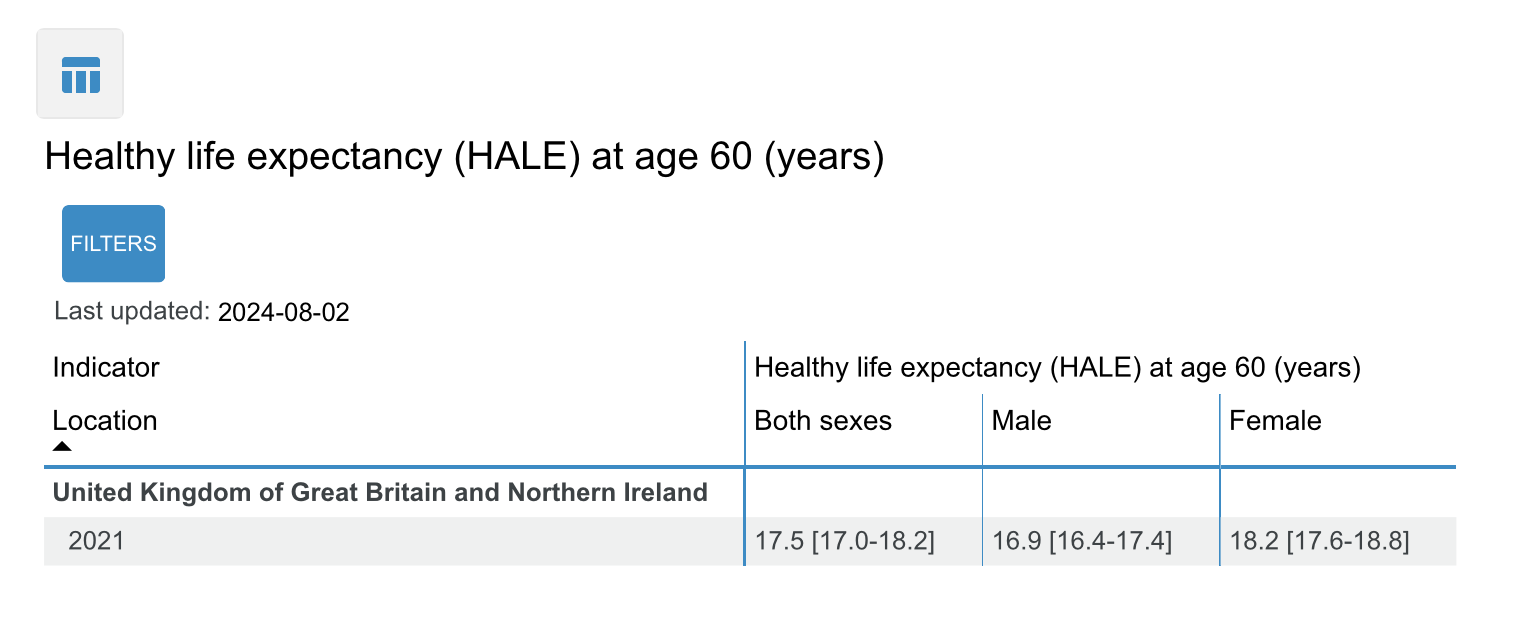The image size is (1516, 640).
Task: Click the Female value 18.2
Action: click(1319, 542)
